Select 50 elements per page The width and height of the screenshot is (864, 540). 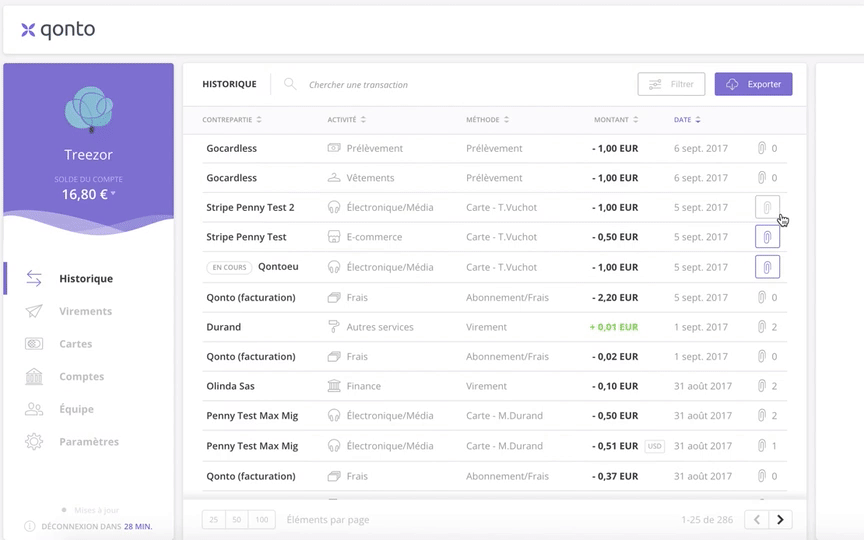coord(237,520)
